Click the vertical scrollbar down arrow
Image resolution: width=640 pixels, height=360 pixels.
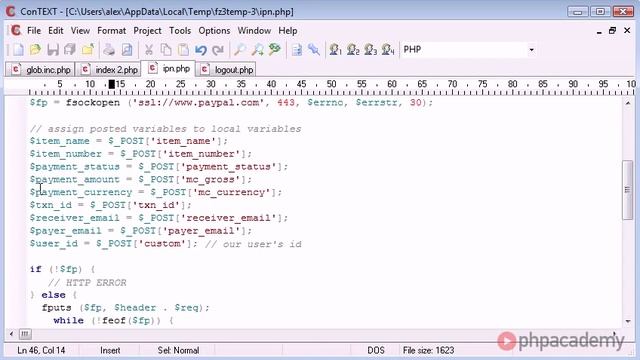coord(628,322)
